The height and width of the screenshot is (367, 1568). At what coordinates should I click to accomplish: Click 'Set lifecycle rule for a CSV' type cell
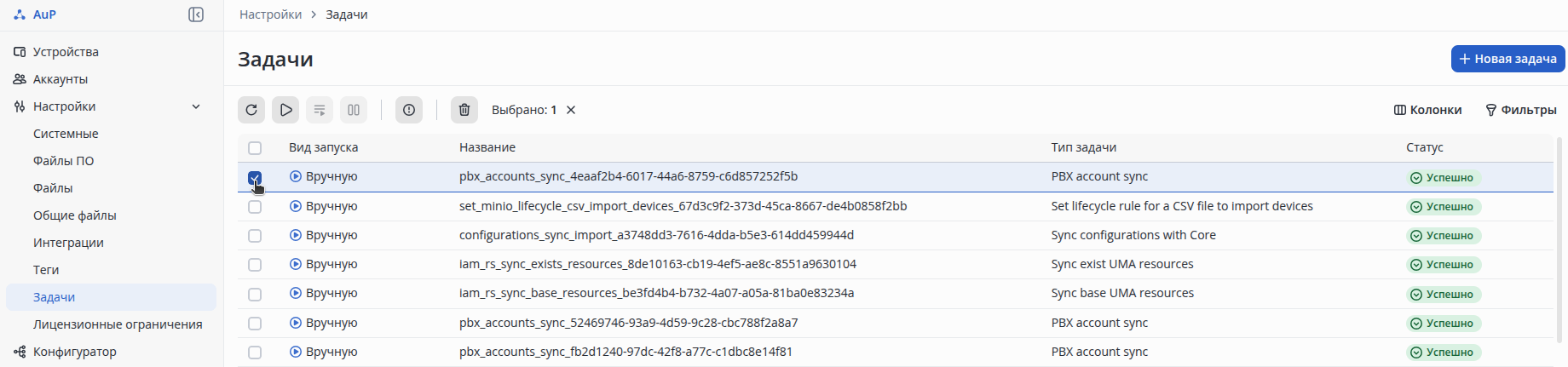click(1182, 206)
